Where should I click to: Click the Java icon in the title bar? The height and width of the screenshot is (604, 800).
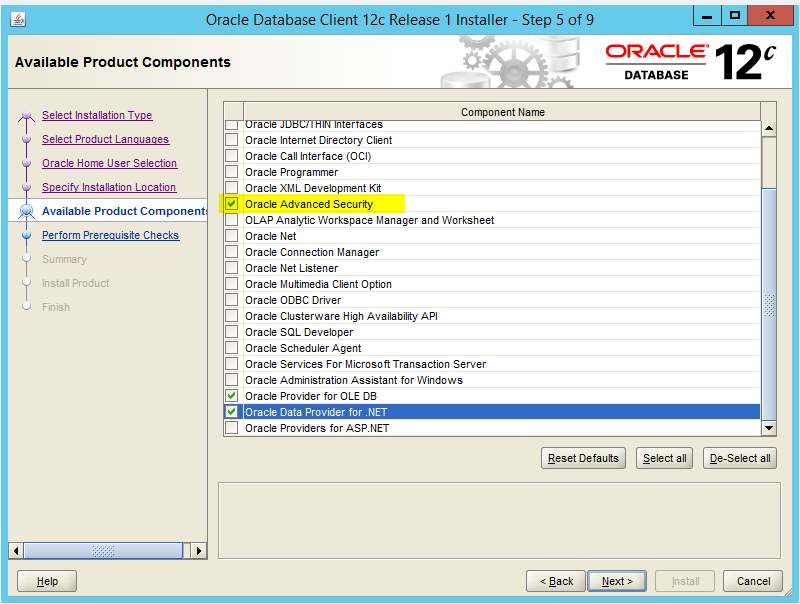18,19
